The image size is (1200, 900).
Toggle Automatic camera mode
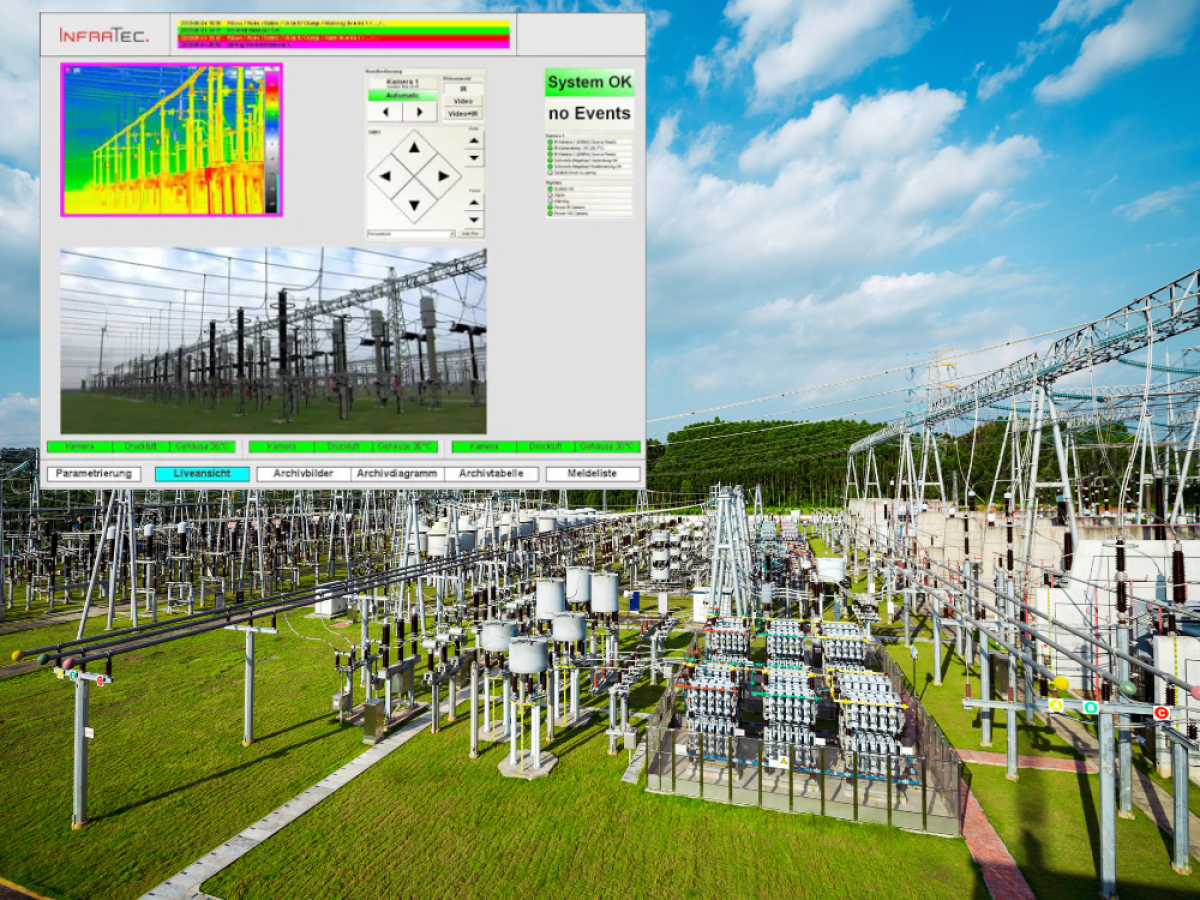403,96
